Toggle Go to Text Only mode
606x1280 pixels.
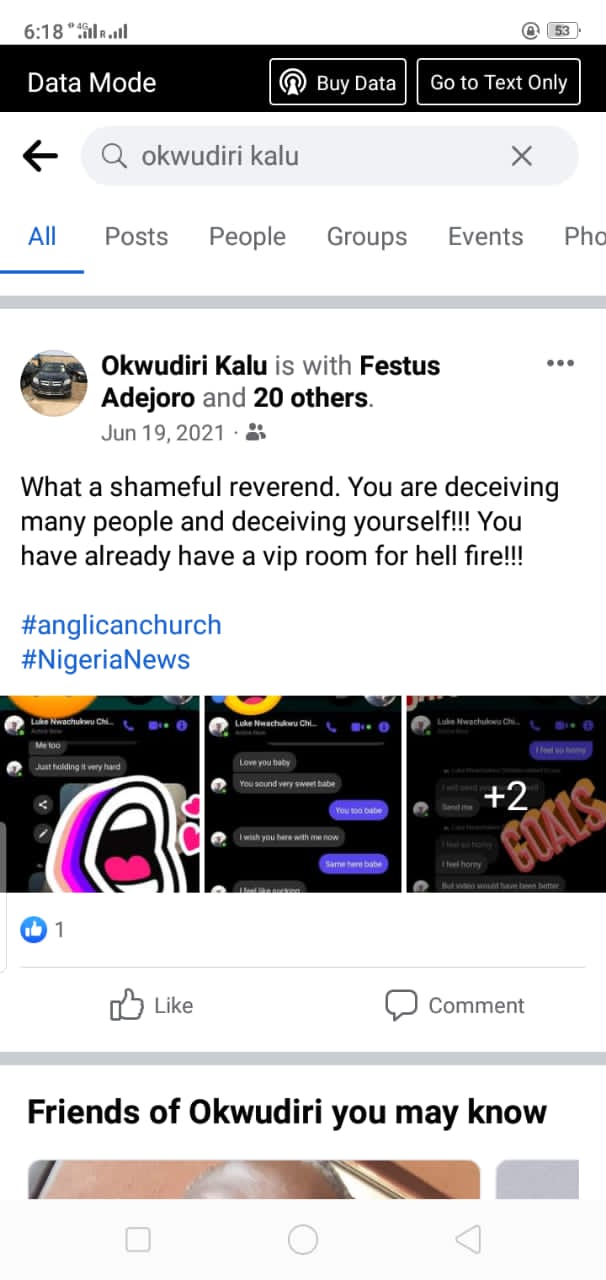(499, 82)
